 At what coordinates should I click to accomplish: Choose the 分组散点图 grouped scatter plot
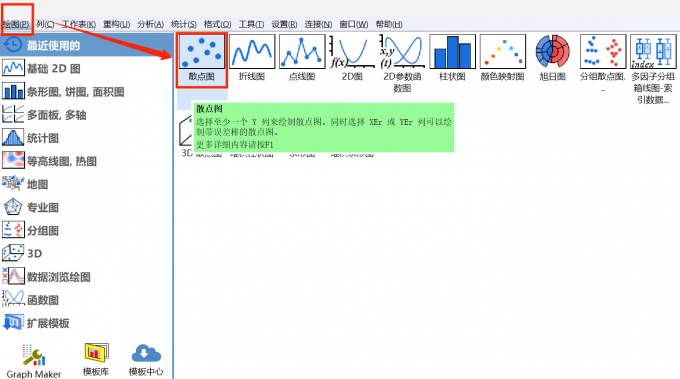click(603, 63)
